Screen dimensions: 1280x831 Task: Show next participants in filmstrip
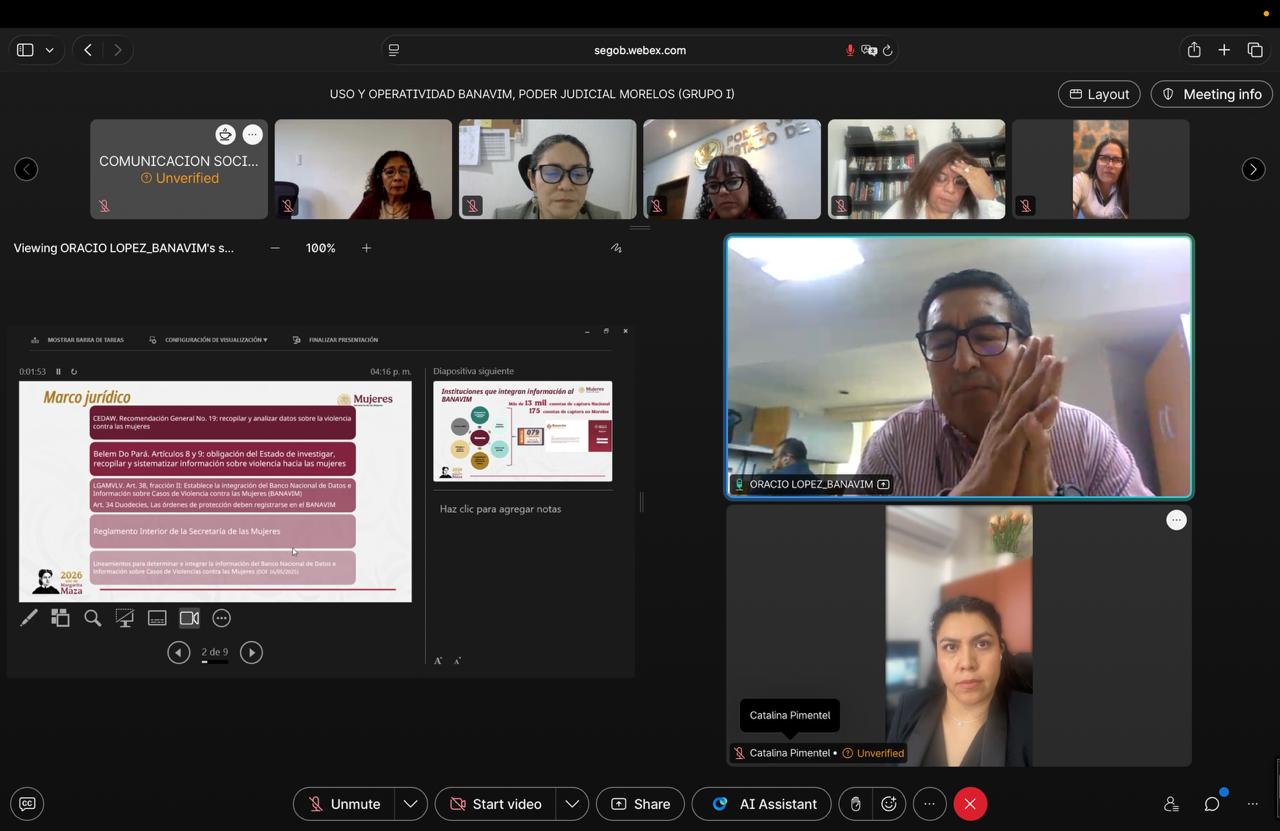tap(1253, 169)
